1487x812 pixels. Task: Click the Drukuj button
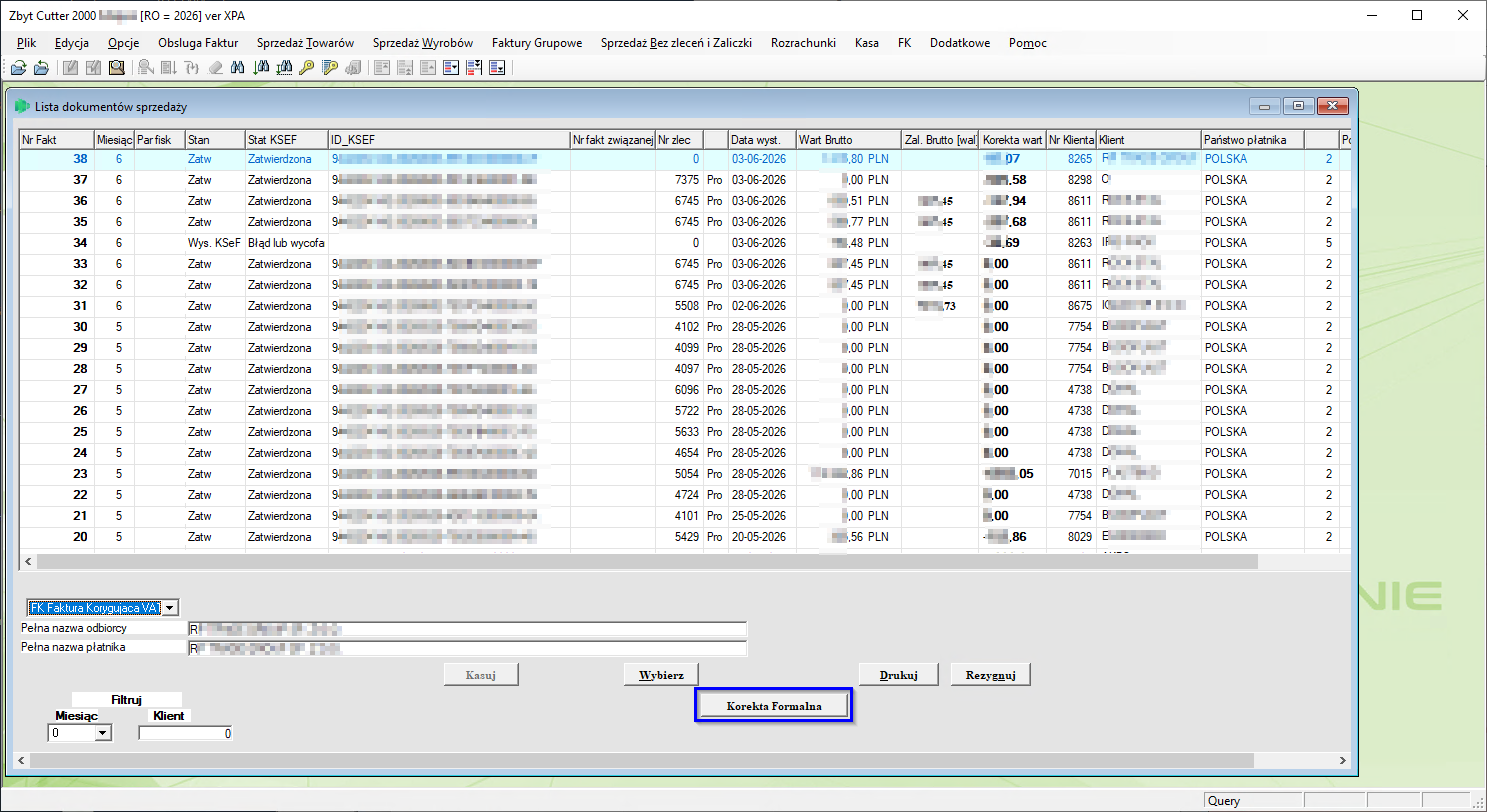(898, 674)
